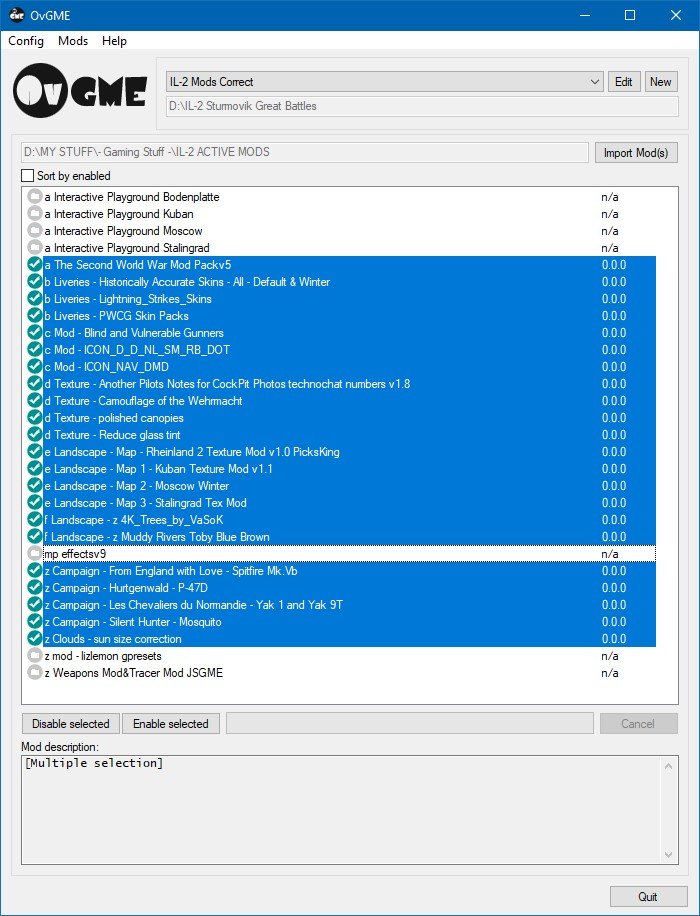
Task: Click green check icon of Blind and Vulnerable Gunners
Action: (x=34, y=332)
